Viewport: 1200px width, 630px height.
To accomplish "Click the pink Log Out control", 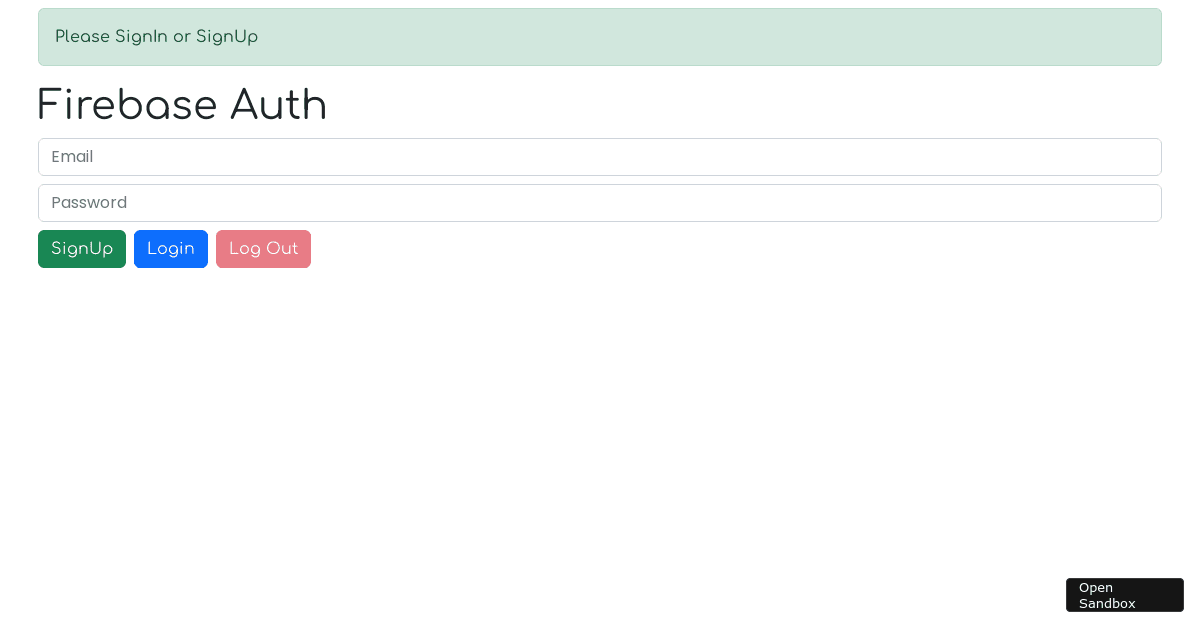I will coord(263,249).
